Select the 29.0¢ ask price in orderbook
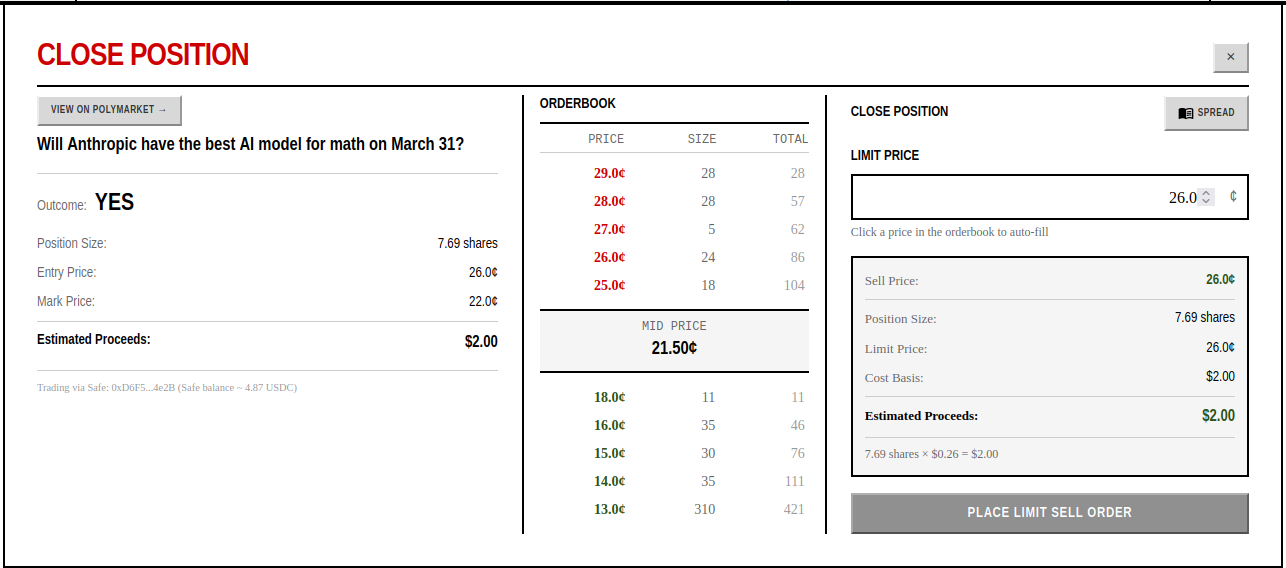The height and width of the screenshot is (568, 1286). point(609,173)
